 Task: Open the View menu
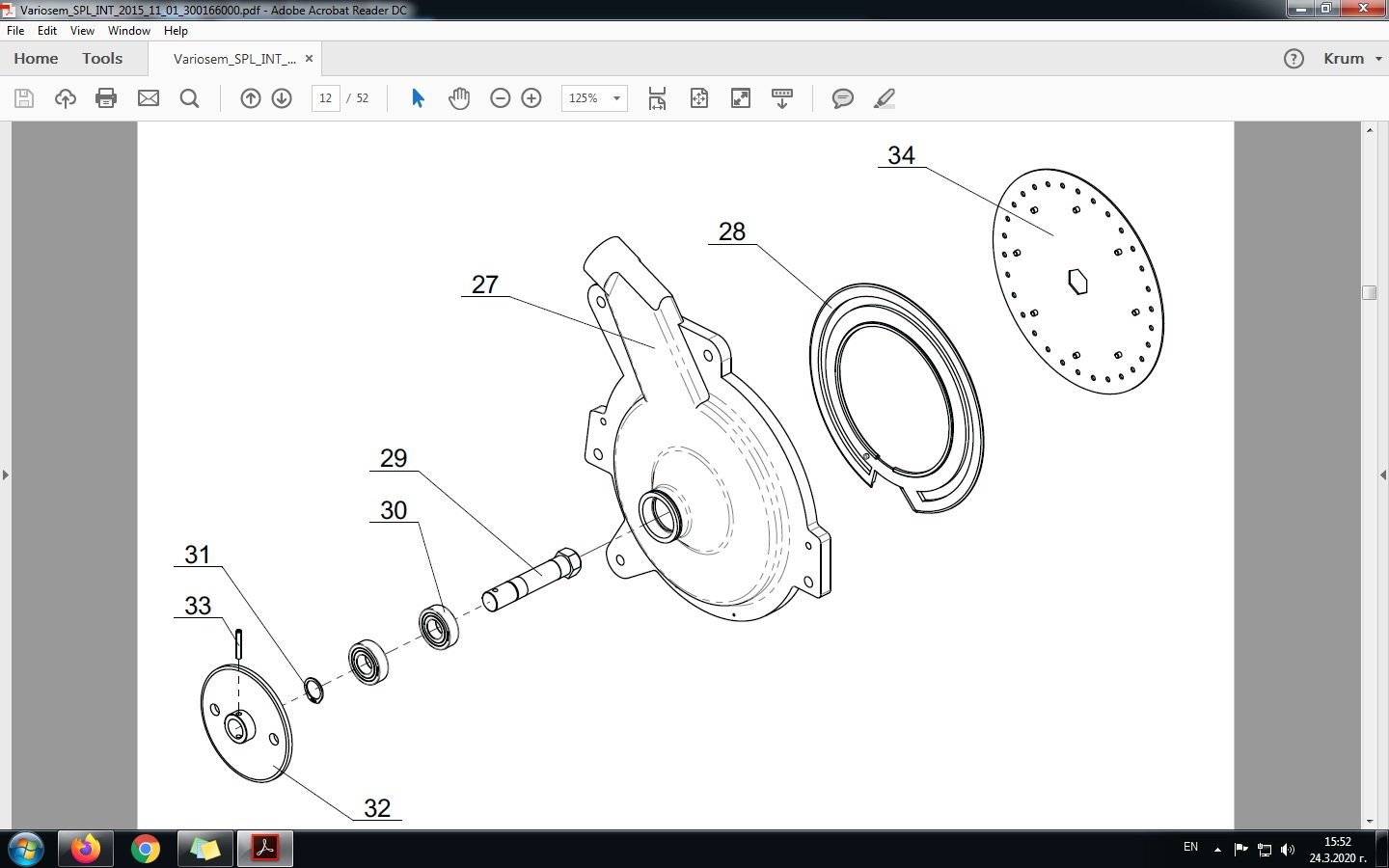[82, 31]
